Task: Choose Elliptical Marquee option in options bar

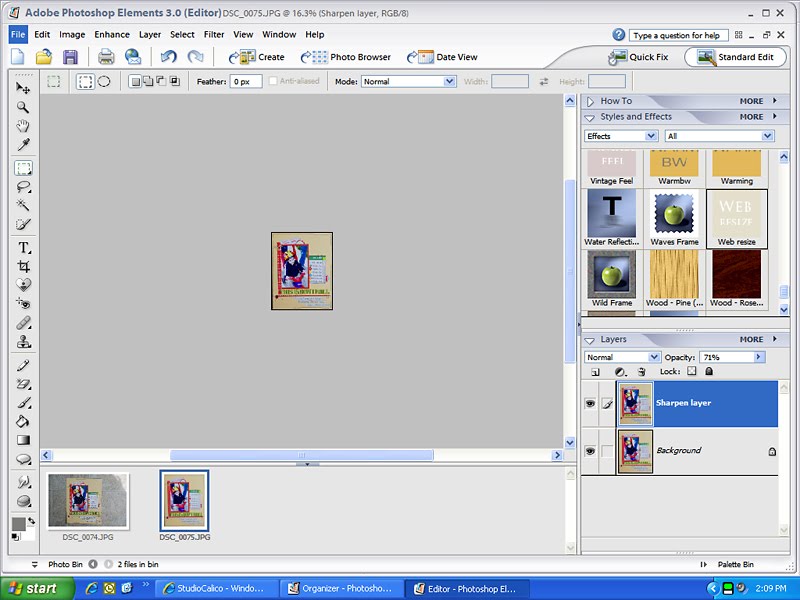Action: 104,82
